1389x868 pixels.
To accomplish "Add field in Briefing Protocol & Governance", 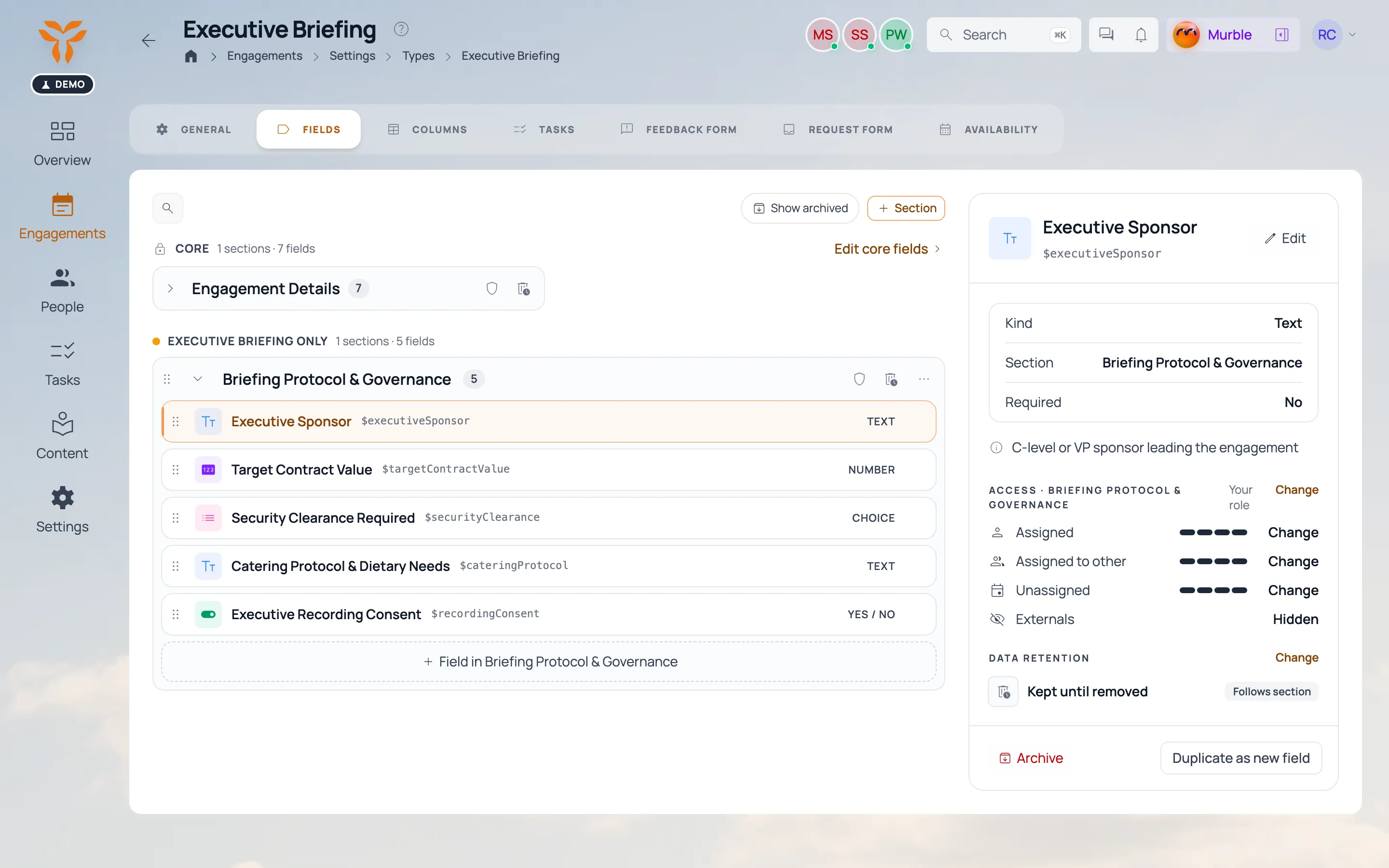I will 549,661.
